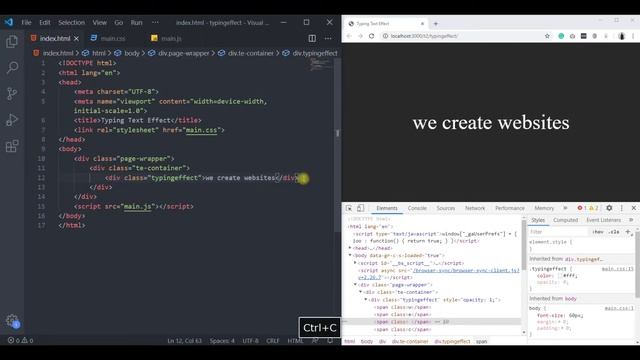The width and height of the screenshot is (640, 360).
Task: Click the DevTools warning count badge
Action: click(593, 208)
